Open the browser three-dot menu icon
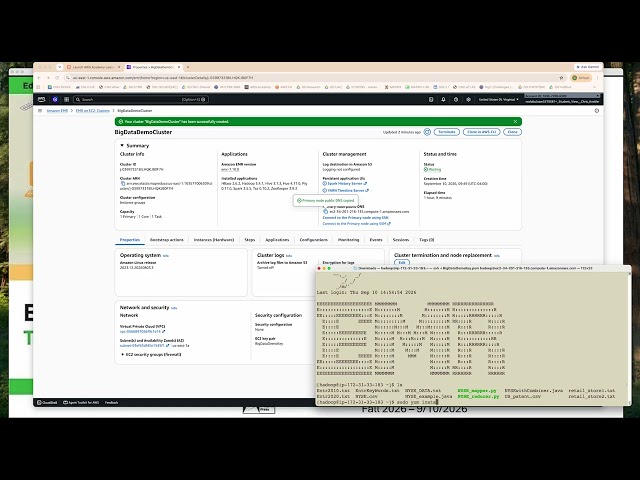The height and width of the screenshot is (480, 640). coord(598,78)
